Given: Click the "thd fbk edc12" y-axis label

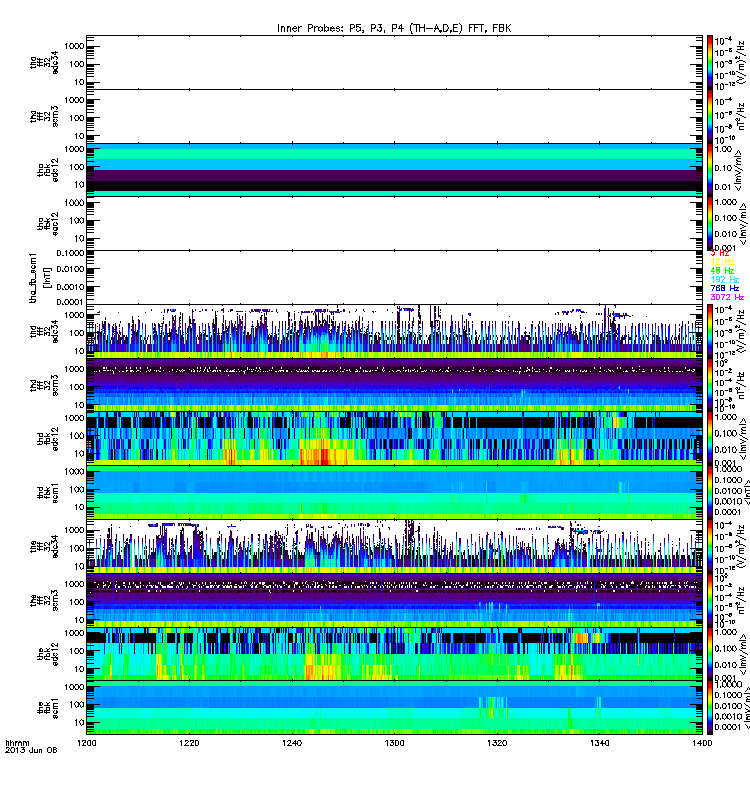Looking at the screenshot, I should click(x=48, y=439).
